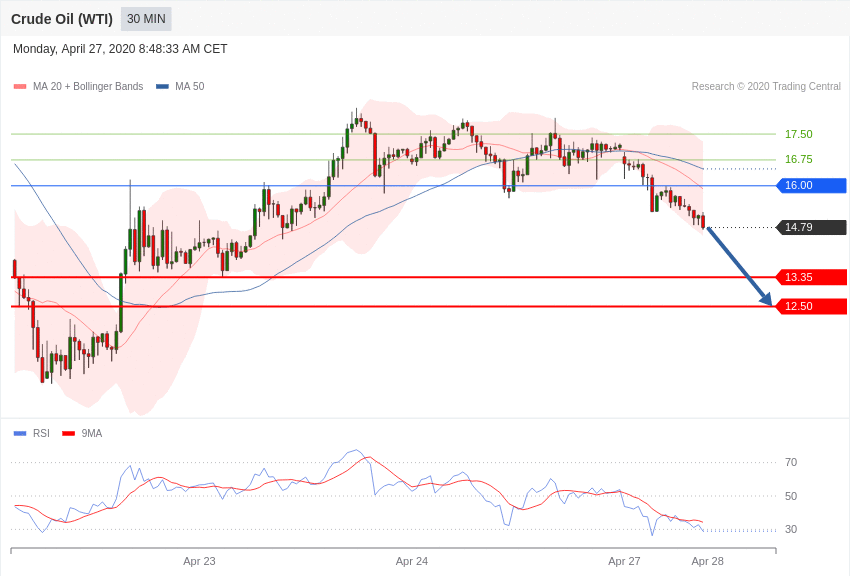850x576 pixels.
Task: Click the blue 16.00 pivot price tag
Action: [x=812, y=185]
